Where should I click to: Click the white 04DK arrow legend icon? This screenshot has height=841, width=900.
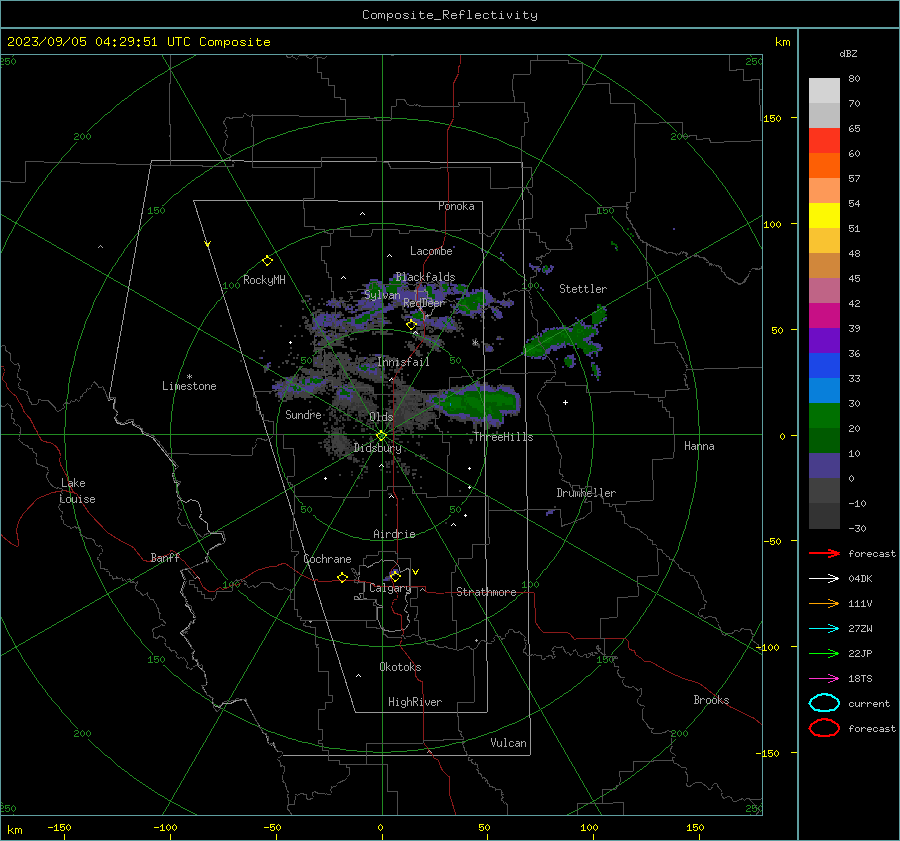point(824,579)
